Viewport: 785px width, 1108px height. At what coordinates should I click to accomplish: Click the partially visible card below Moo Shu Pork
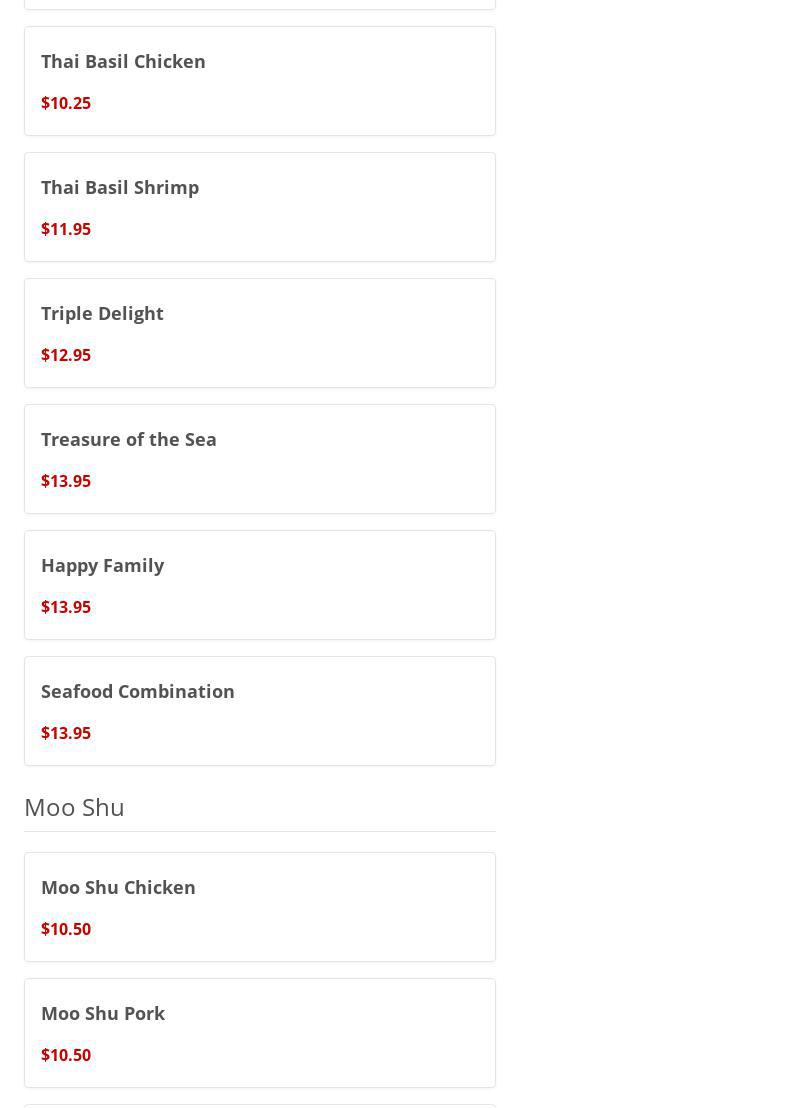coord(260,1105)
